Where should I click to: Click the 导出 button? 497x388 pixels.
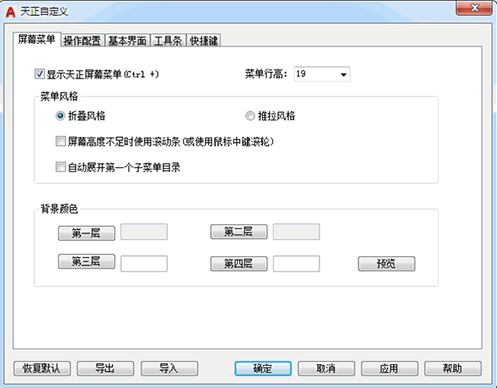(x=105, y=368)
